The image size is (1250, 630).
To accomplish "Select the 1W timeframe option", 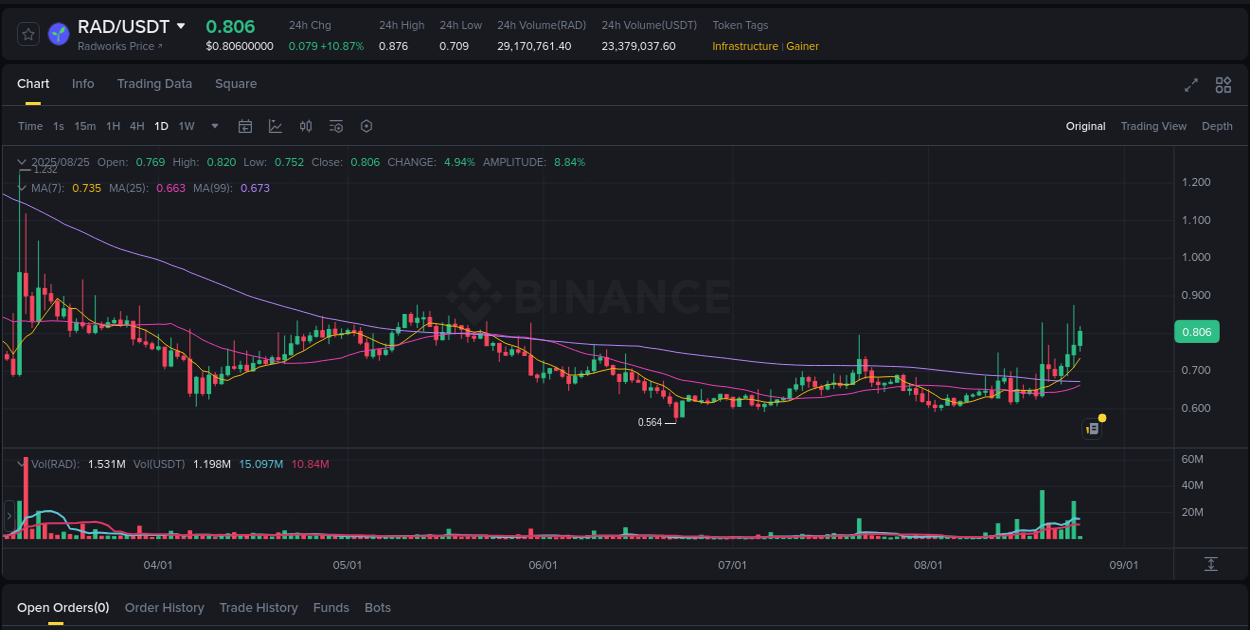I will point(186,126).
